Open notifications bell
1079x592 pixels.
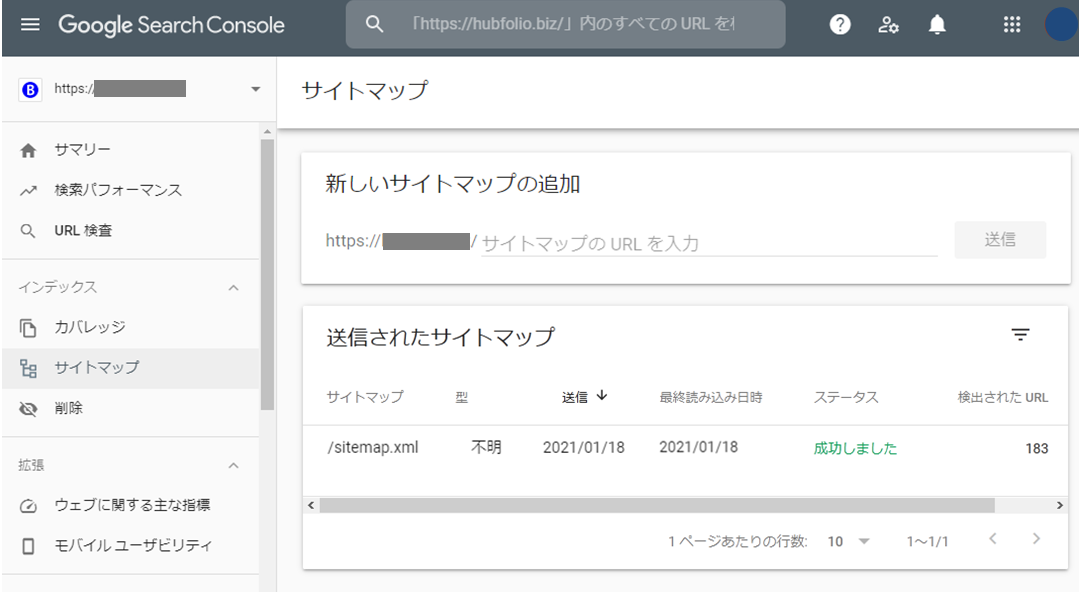pos(937,25)
